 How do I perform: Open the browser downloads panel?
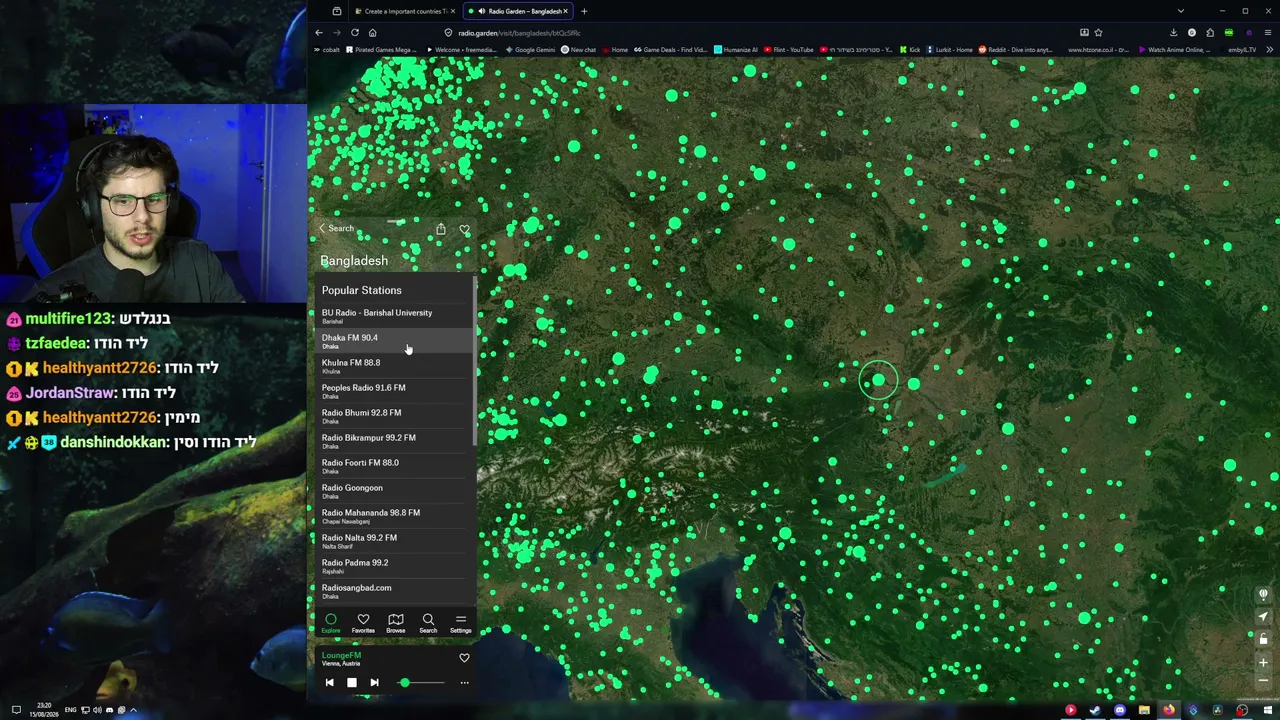click(x=1173, y=32)
